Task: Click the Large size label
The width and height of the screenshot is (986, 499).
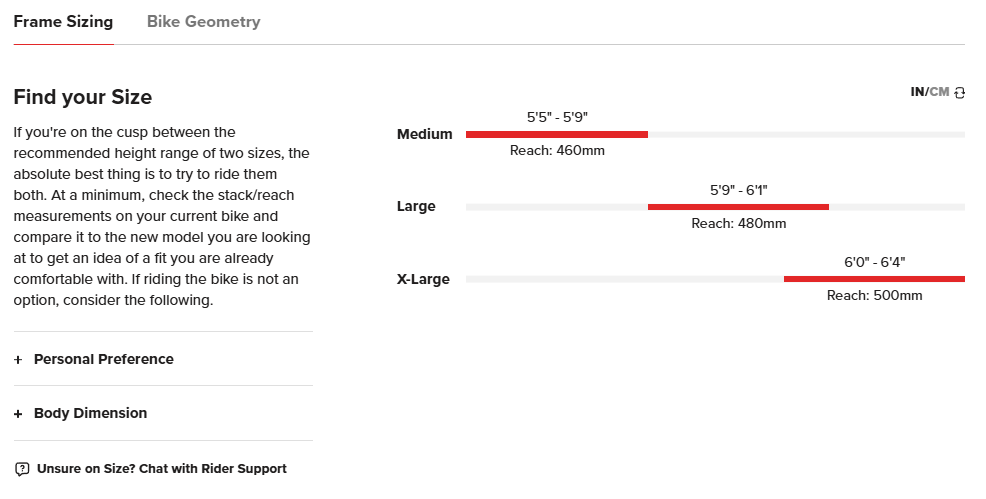Action: coord(416,207)
